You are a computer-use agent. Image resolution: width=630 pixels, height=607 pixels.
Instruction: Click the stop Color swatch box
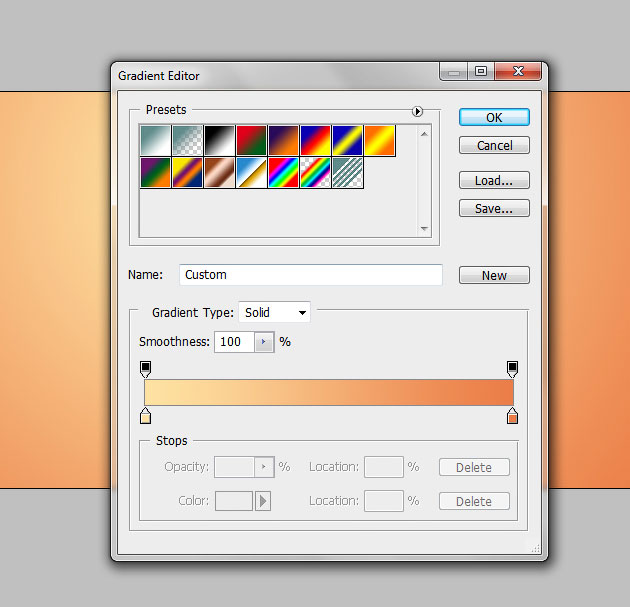[x=234, y=501]
